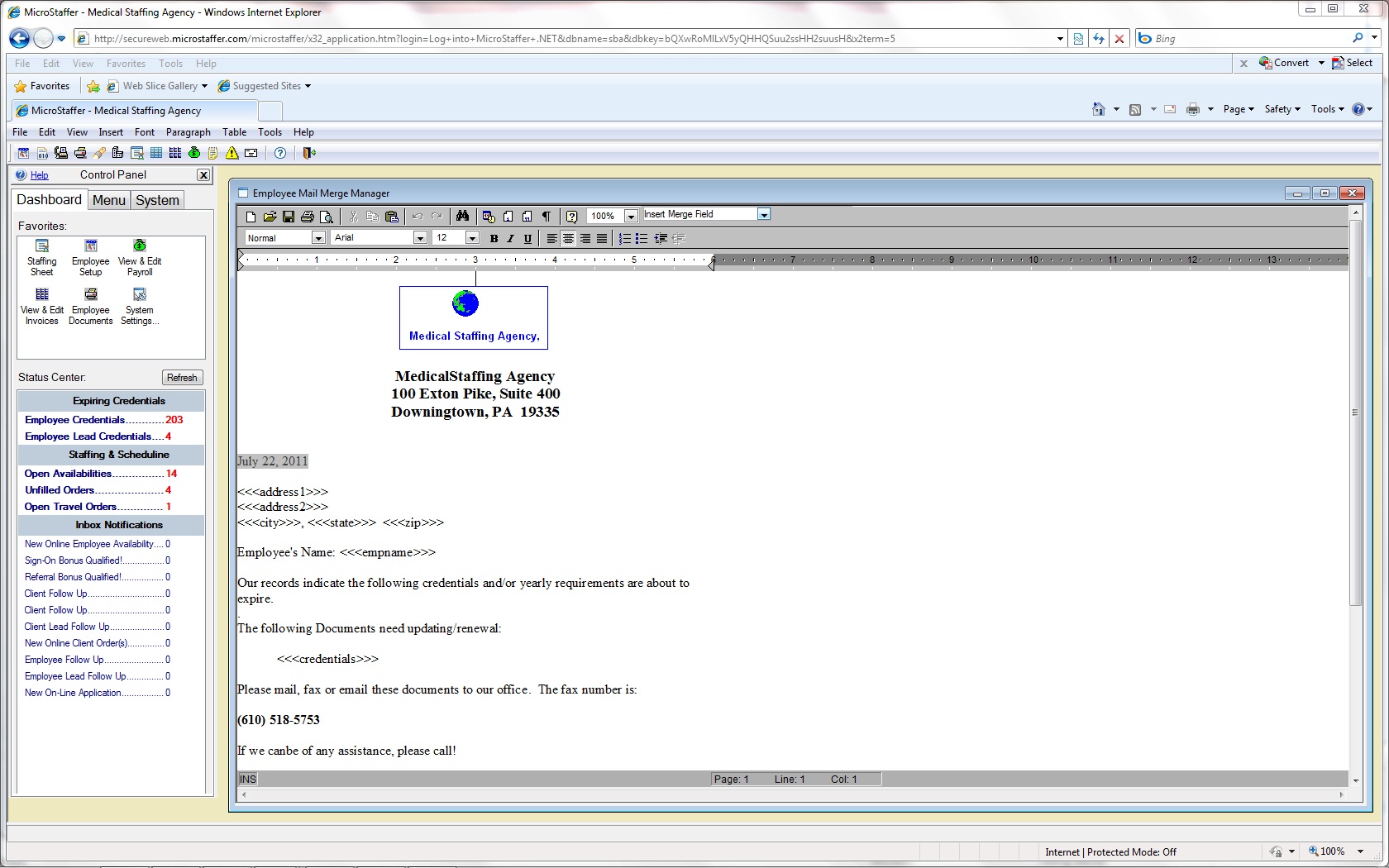Click the exit door toolbar icon
1389x868 pixels.
[309, 153]
